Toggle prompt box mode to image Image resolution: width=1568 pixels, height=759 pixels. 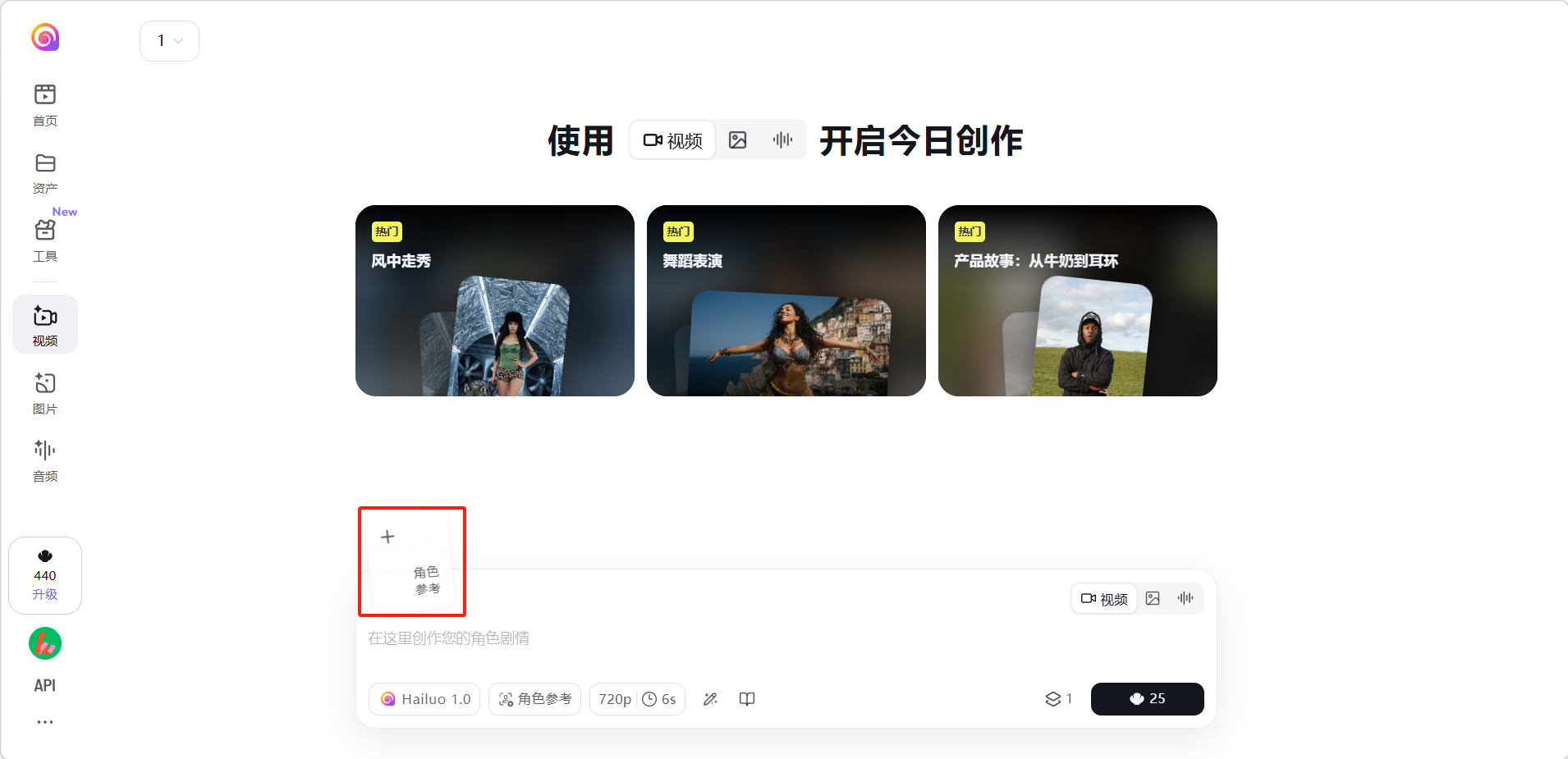point(1153,599)
